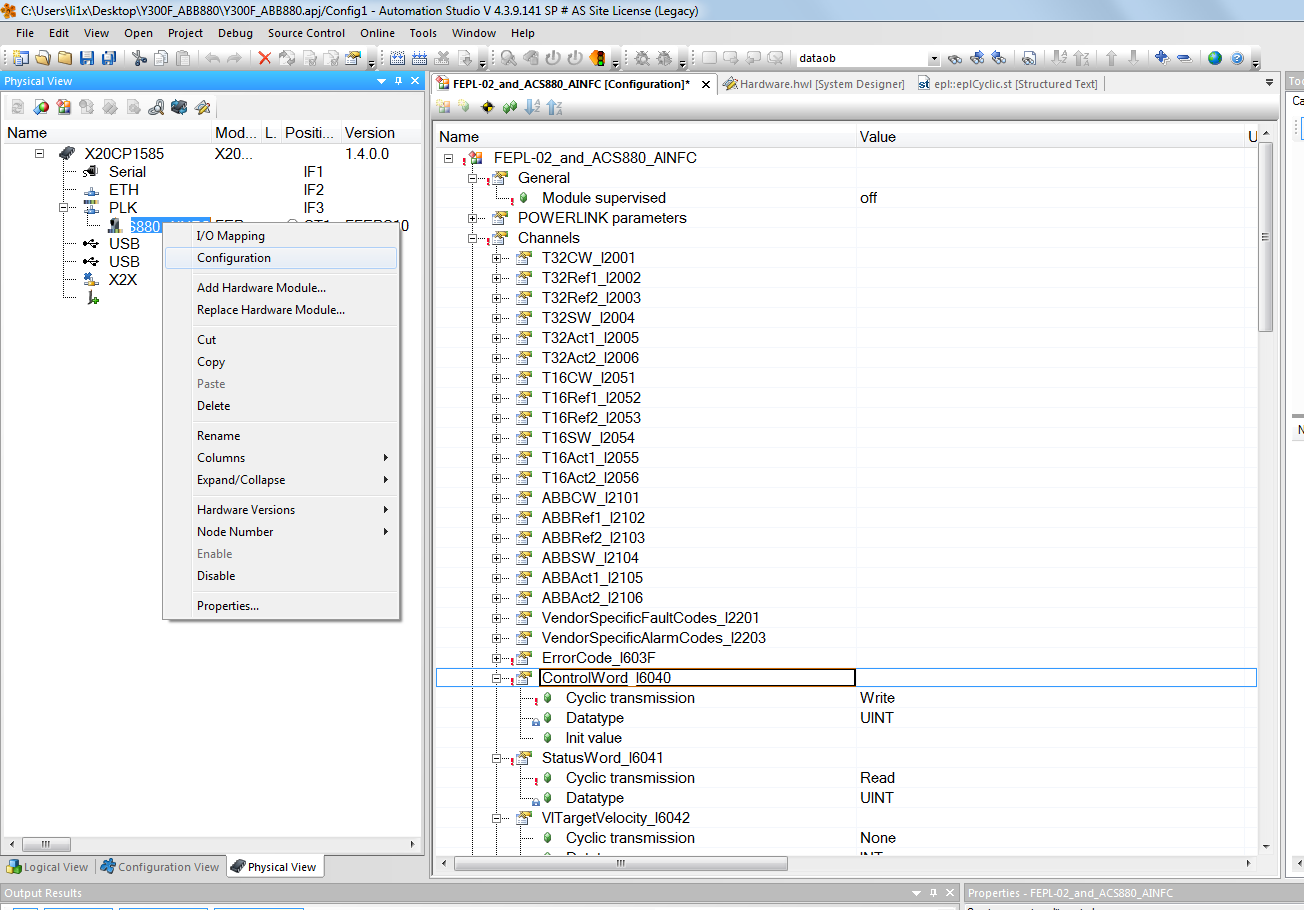Image resolution: width=1304 pixels, height=910 pixels.
Task: Select Replace Hardware Module... in context menu
Action: coord(280,310)
